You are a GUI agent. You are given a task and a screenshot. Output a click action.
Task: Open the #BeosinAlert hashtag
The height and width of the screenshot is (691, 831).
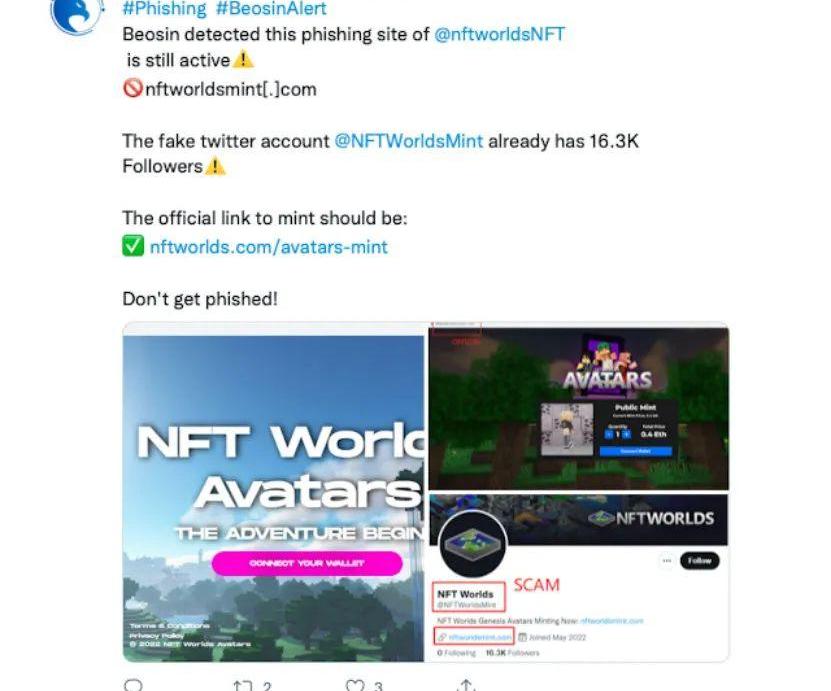271,8
